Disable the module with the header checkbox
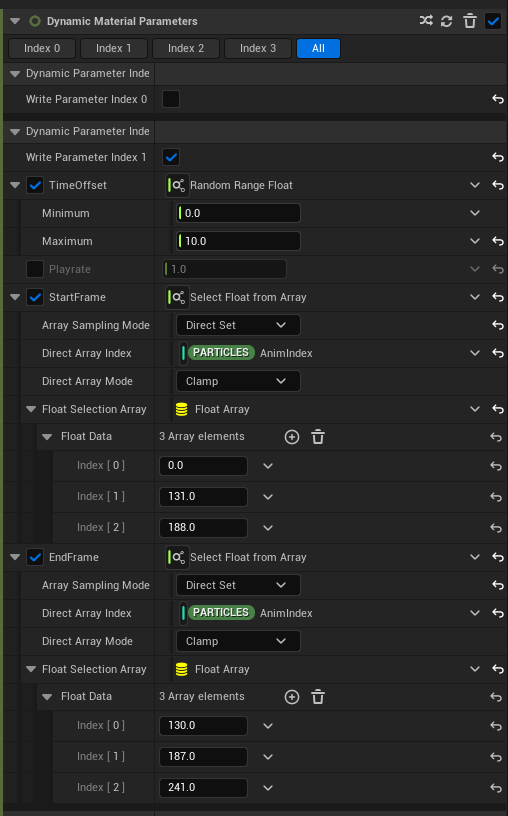 [492, 21]
